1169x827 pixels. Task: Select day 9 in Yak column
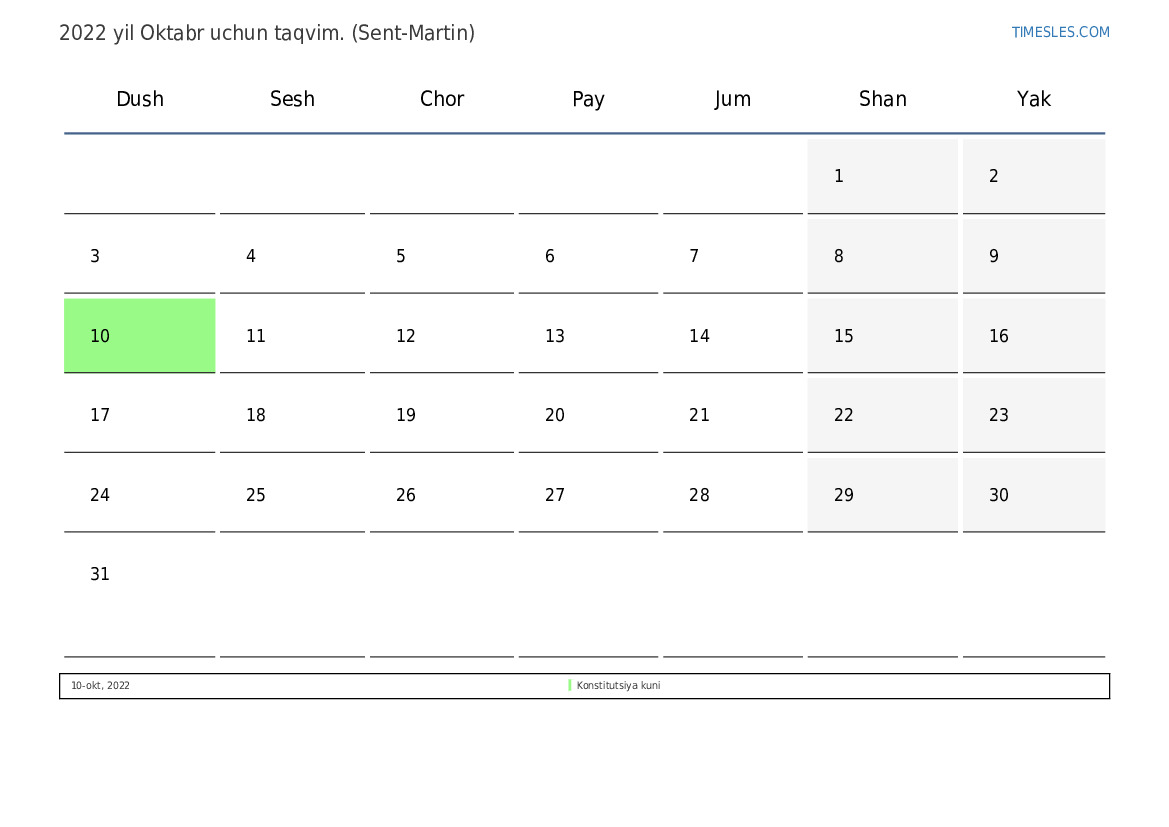pos(1033,256)
